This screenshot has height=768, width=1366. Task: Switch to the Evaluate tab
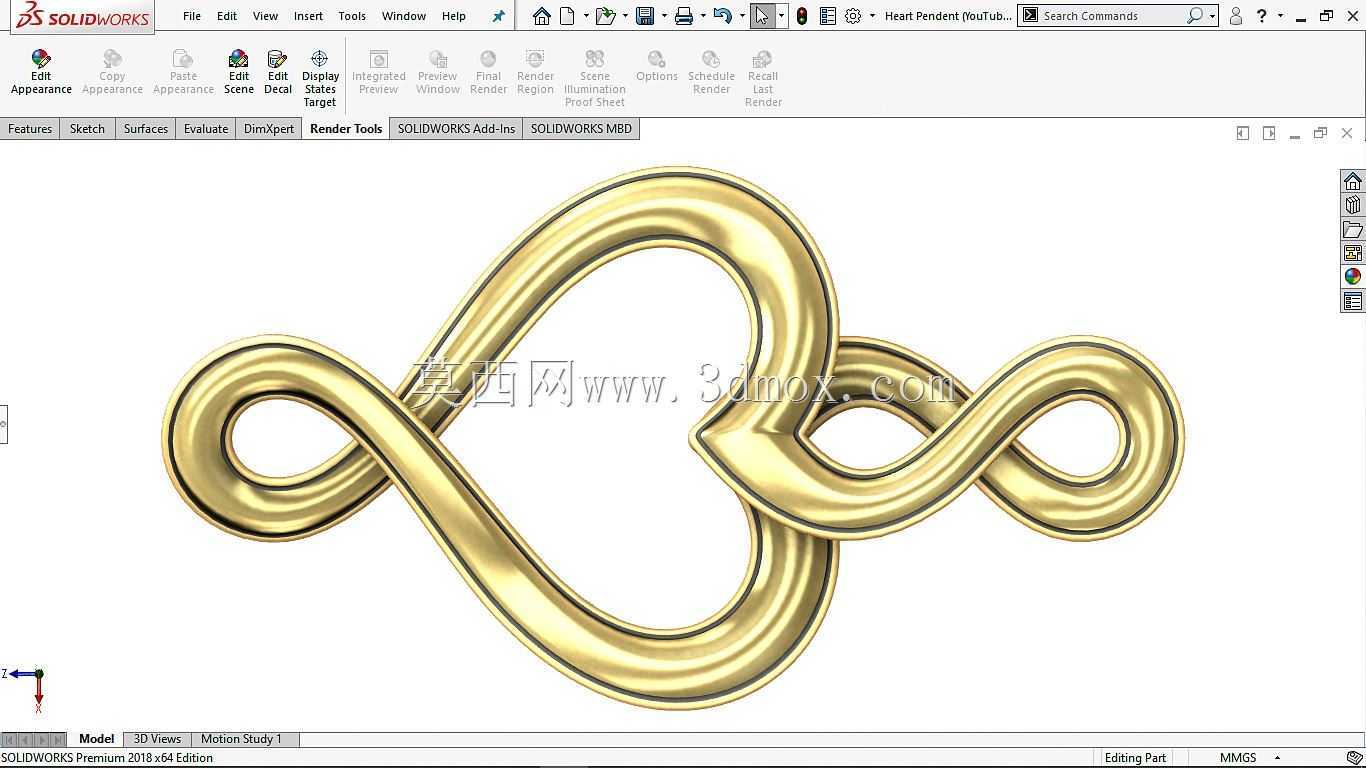coord(206,129)
